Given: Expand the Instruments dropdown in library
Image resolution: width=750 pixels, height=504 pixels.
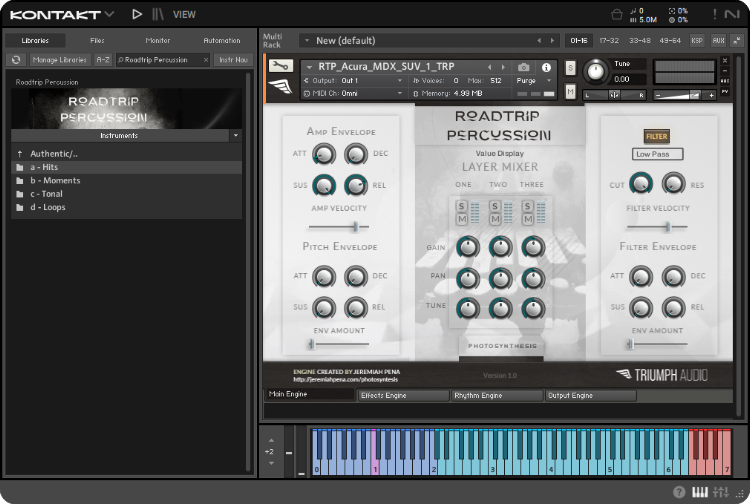Looking at the screenshot, I should point(235,135).
